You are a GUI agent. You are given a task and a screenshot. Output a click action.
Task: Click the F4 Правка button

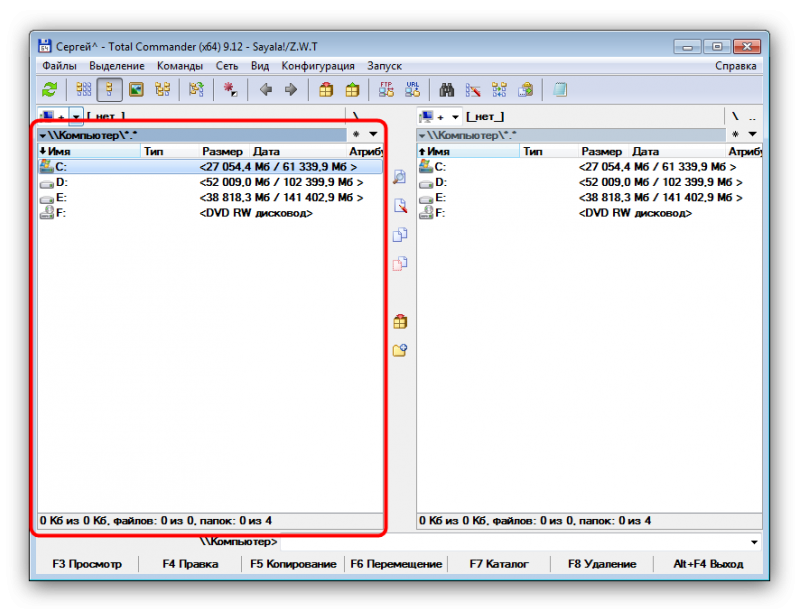pyautogui.click(x=190, y=564)
